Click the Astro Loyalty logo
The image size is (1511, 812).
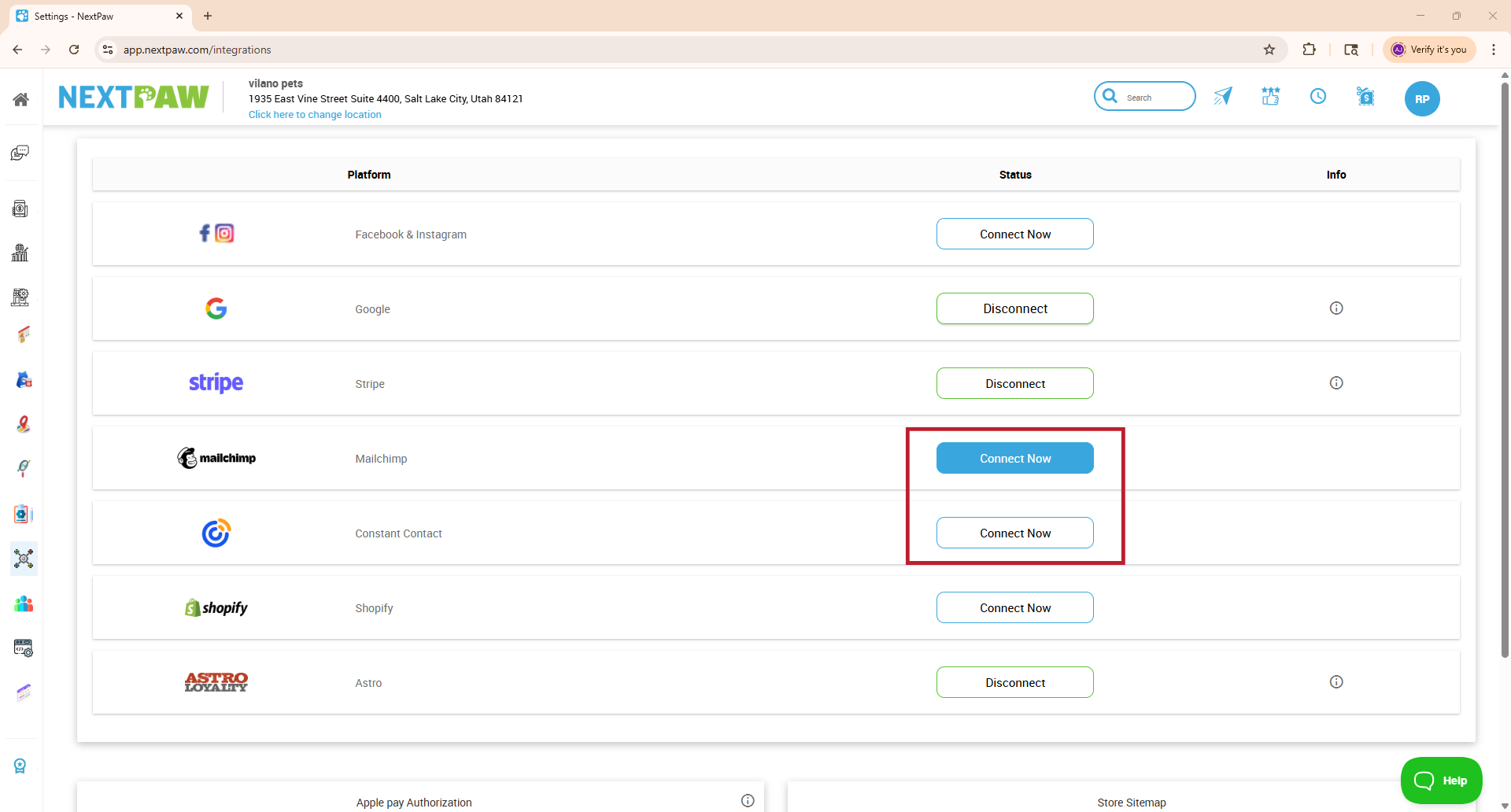(216, 682)
